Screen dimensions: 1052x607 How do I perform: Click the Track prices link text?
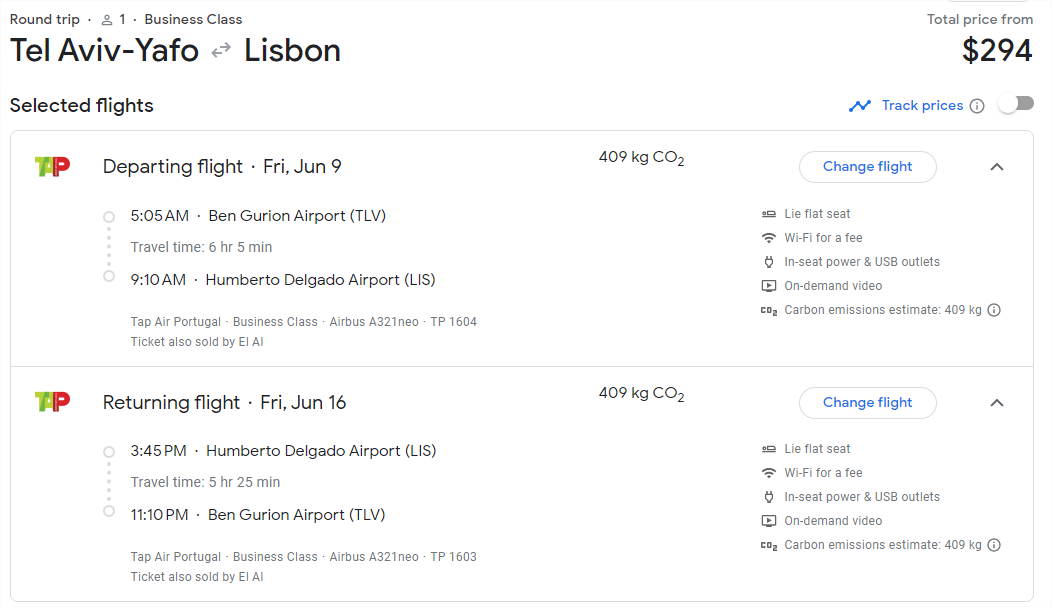pos(922,105)
